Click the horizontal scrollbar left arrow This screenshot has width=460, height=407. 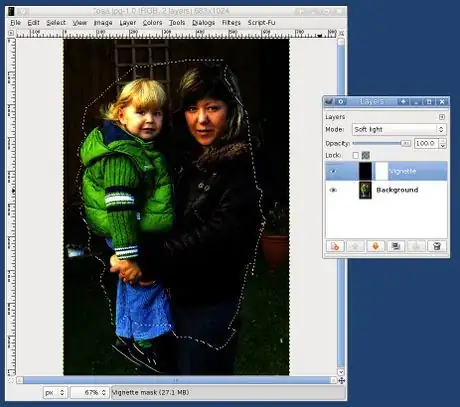click(20, 380)
